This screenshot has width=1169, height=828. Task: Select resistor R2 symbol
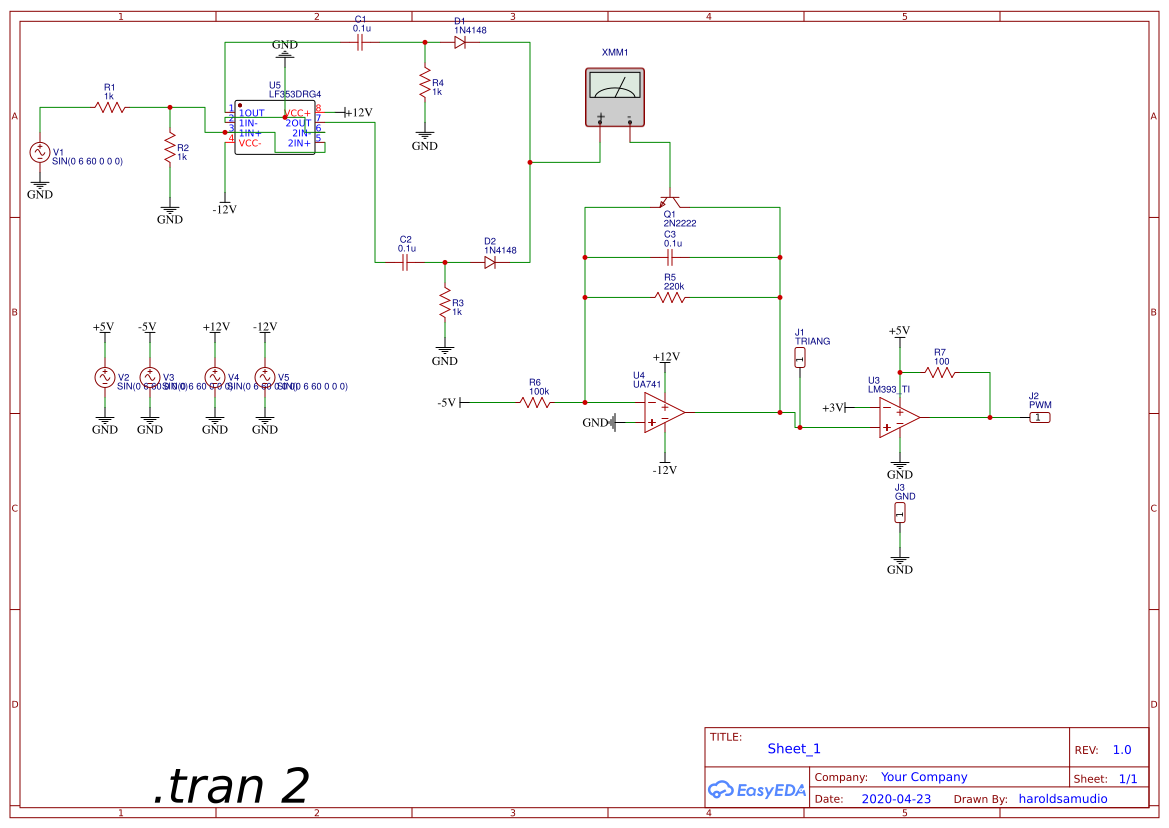[x=170, y=148]
